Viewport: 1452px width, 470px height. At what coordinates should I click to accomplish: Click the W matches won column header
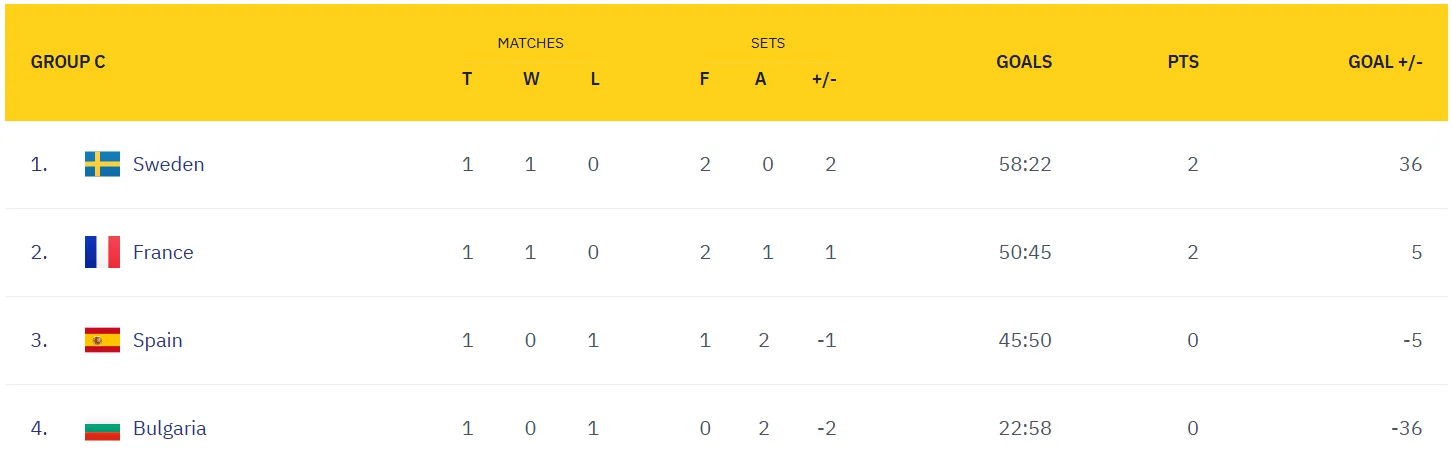[531, 79]
